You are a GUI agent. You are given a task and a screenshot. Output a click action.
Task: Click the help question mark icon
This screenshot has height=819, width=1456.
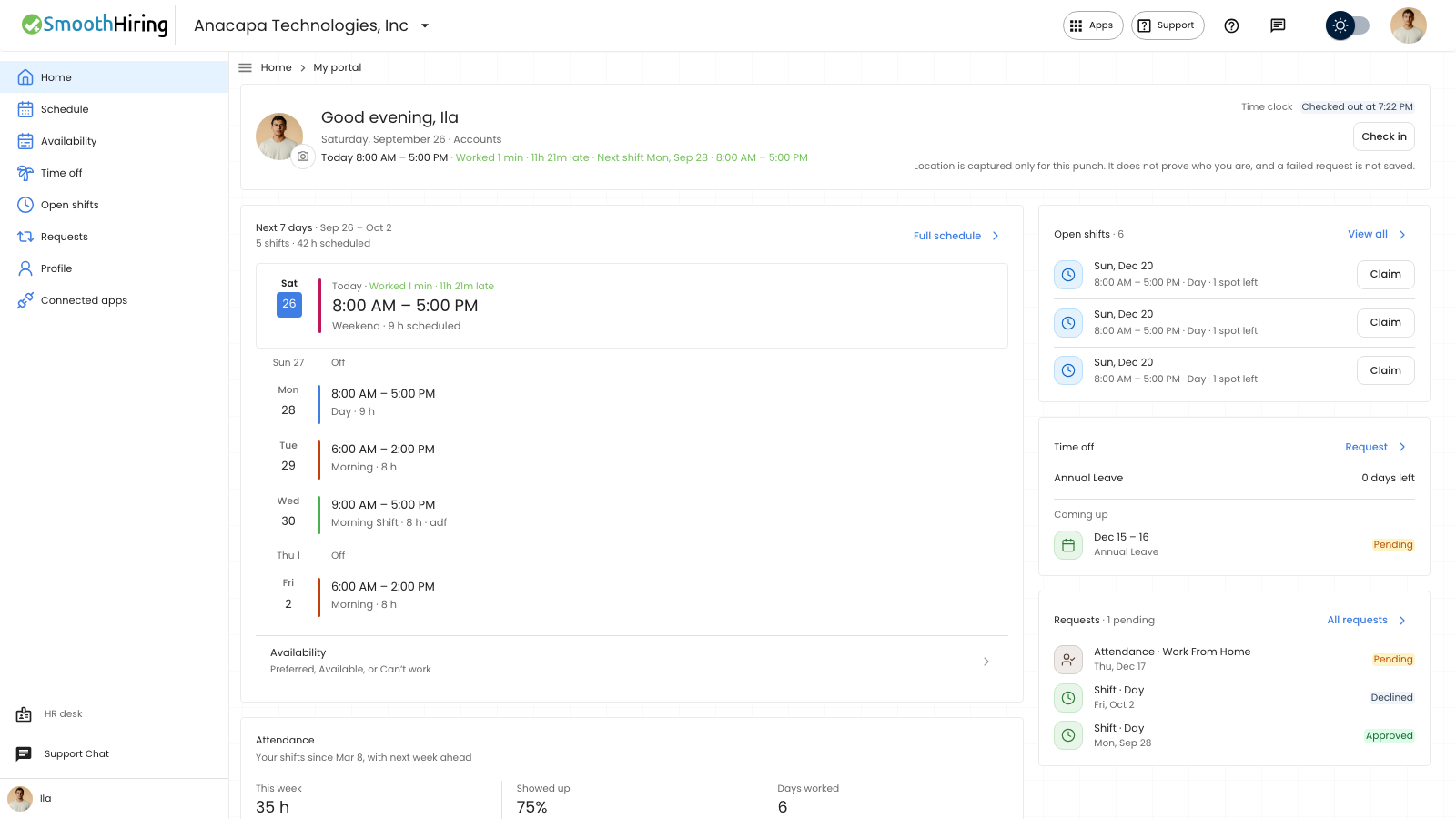pos(1231,25)
